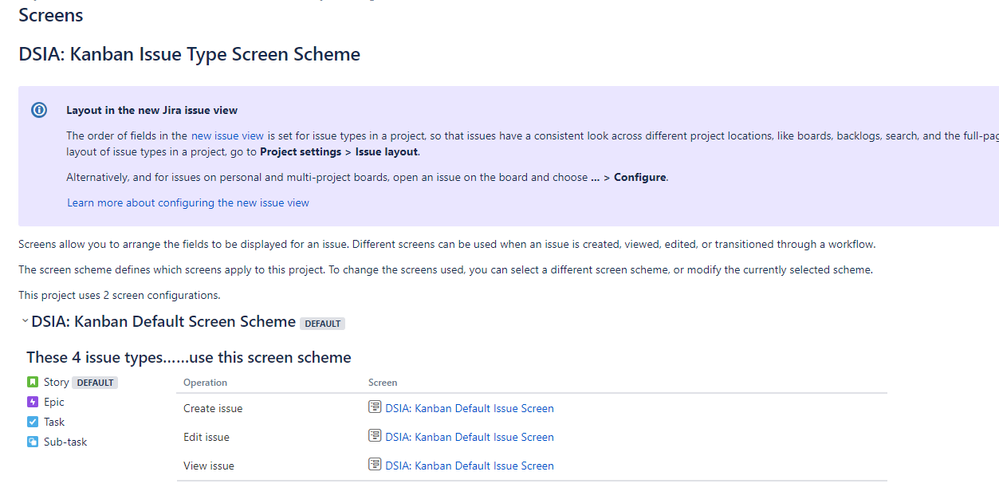999x491 pixels.
Task: Open Edit issue's Kanban Default Issue Screen link
Action: point(470,437)
